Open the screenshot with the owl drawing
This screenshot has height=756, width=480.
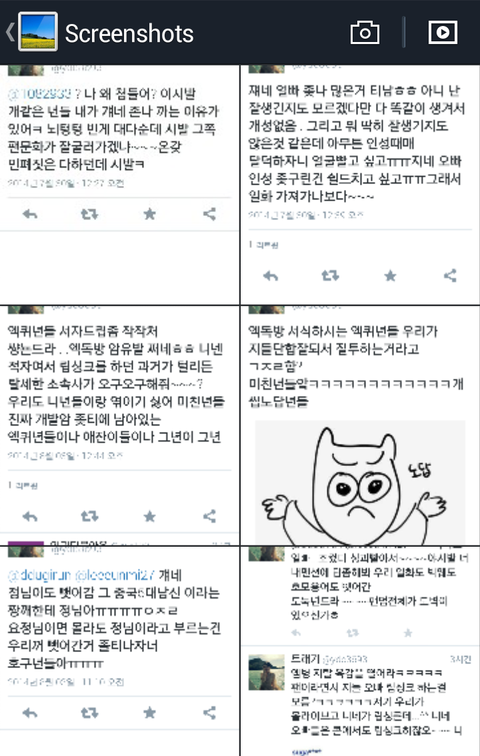[x=360, y=426]
